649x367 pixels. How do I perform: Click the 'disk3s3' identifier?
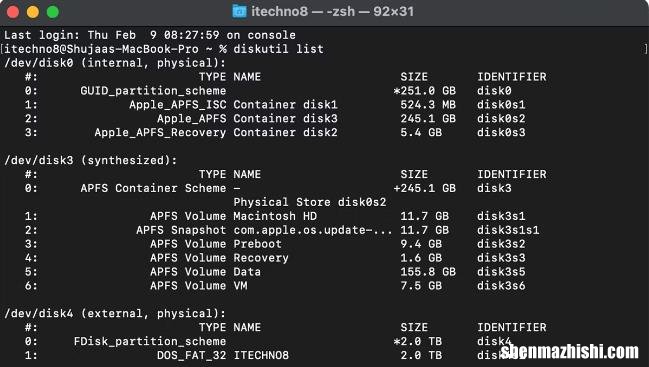tap(501, 258)
